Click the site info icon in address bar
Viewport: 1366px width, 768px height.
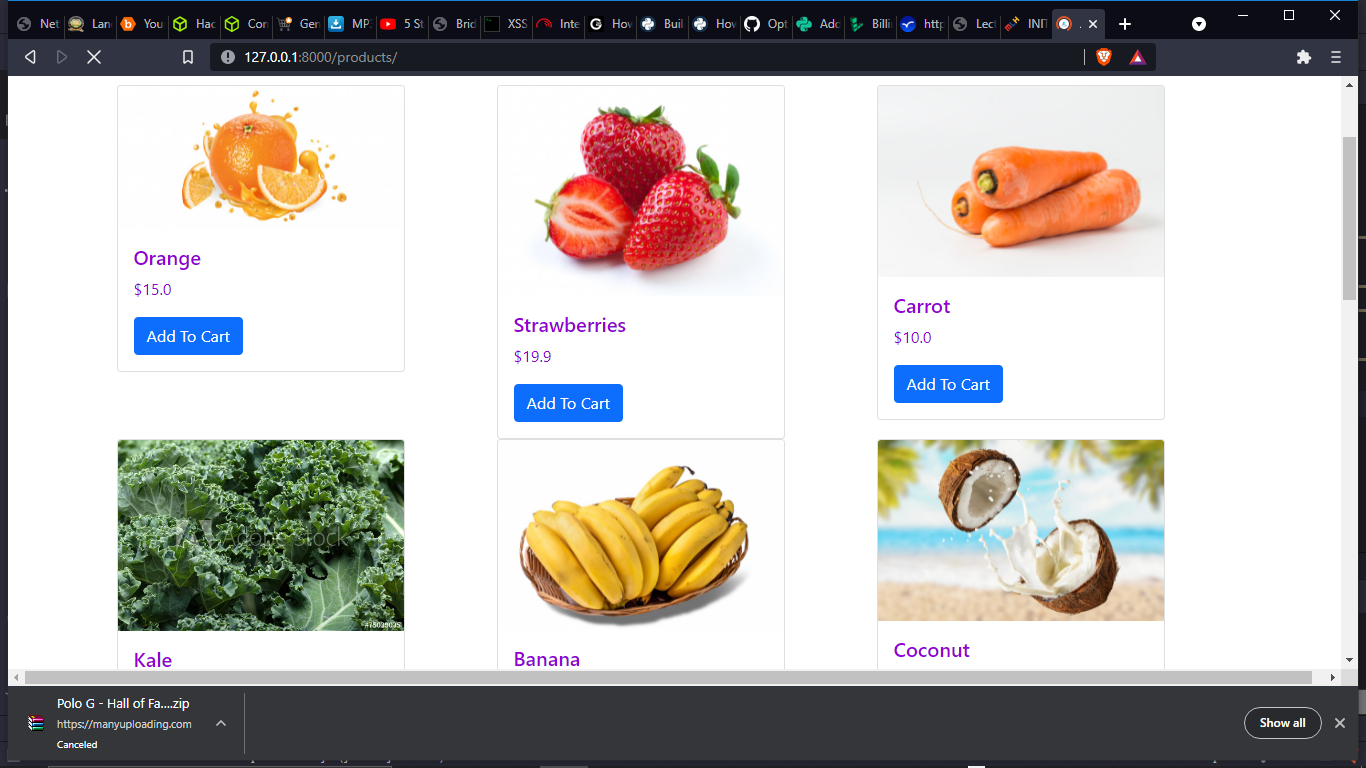(228, 57)
